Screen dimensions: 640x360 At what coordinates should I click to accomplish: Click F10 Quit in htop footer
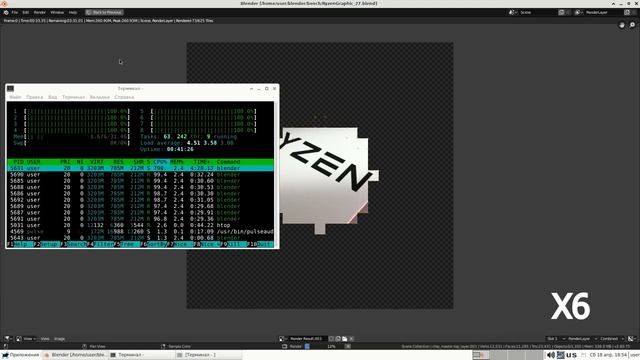tap(260, 244)
